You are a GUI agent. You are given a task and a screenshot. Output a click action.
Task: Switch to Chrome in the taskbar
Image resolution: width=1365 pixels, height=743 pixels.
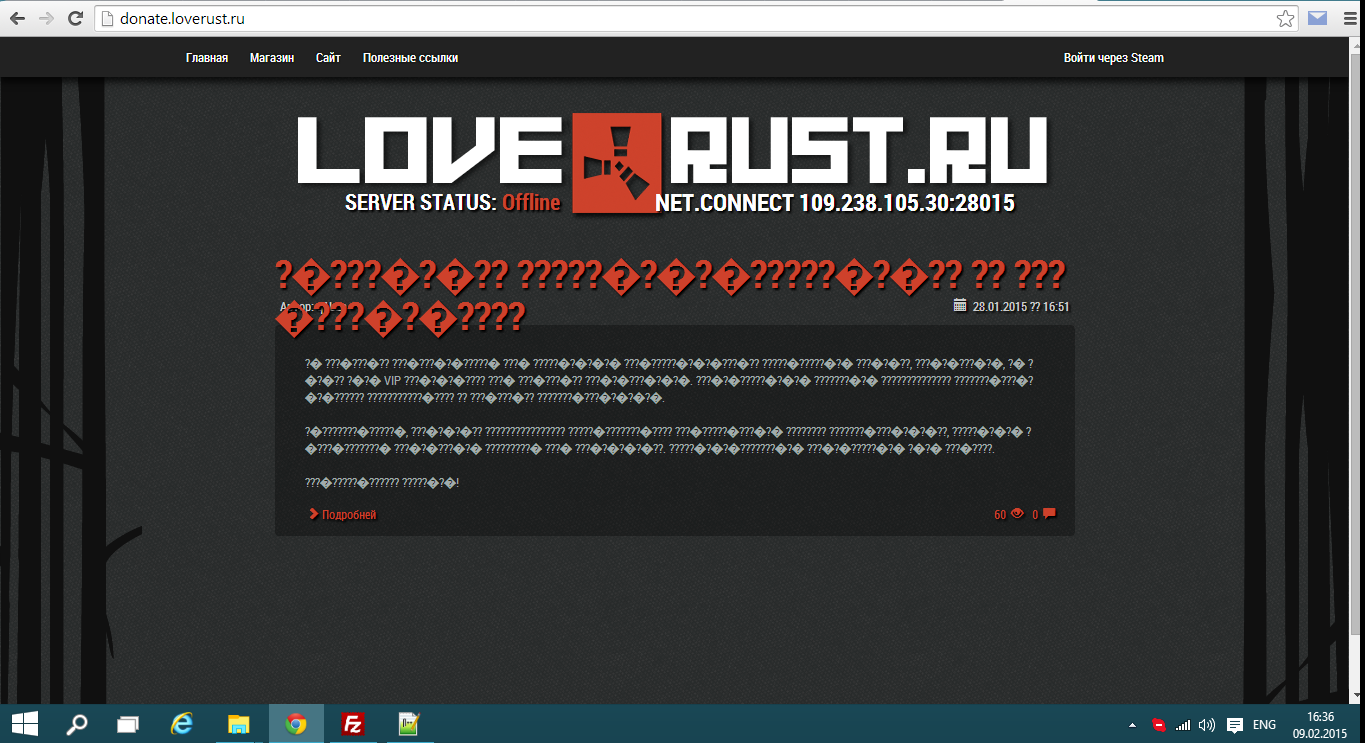pyautogui.click(x=296, y=723)
